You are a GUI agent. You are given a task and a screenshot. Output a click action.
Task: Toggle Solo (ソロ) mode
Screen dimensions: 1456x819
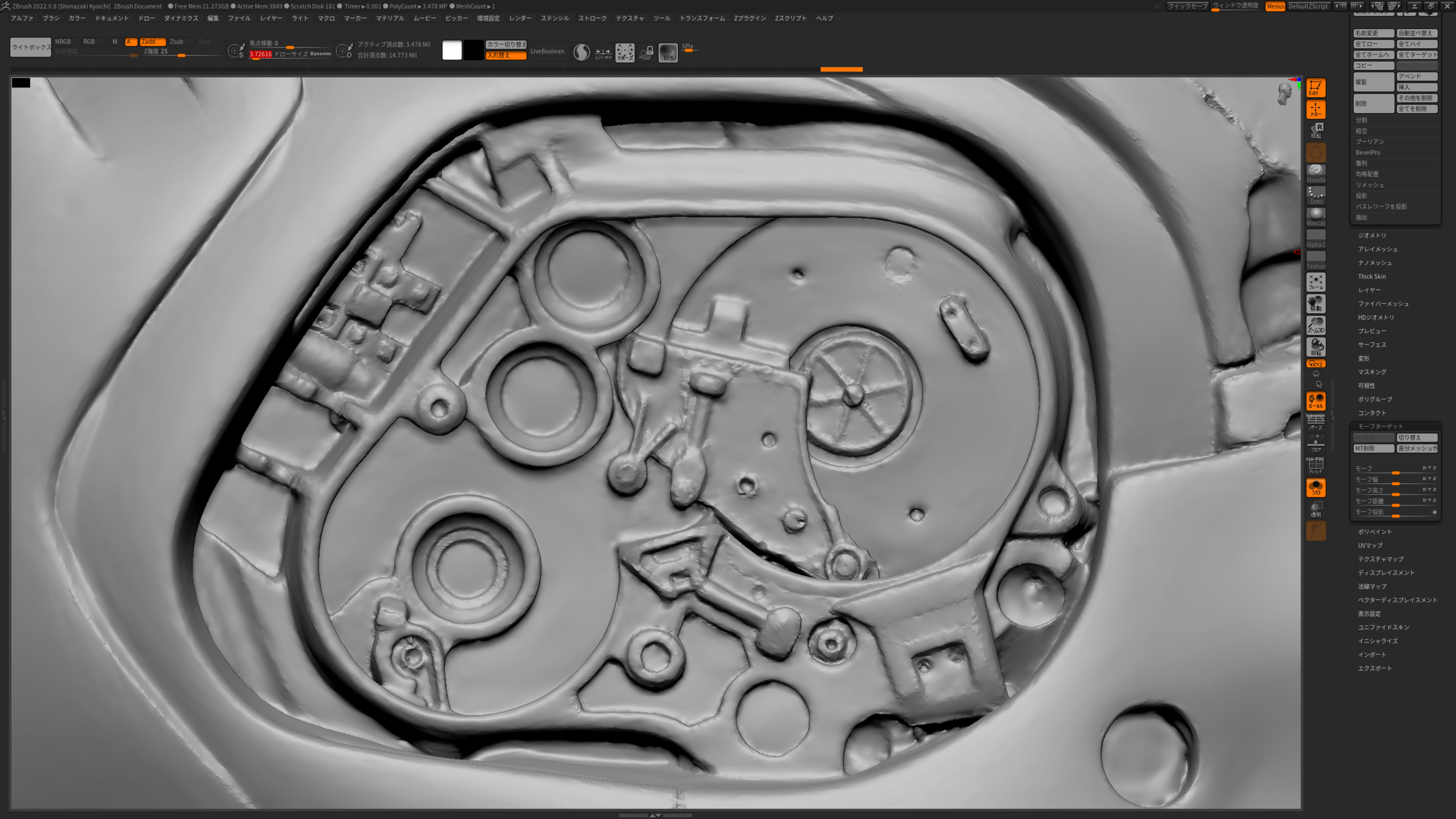(x=1315, y=487)
